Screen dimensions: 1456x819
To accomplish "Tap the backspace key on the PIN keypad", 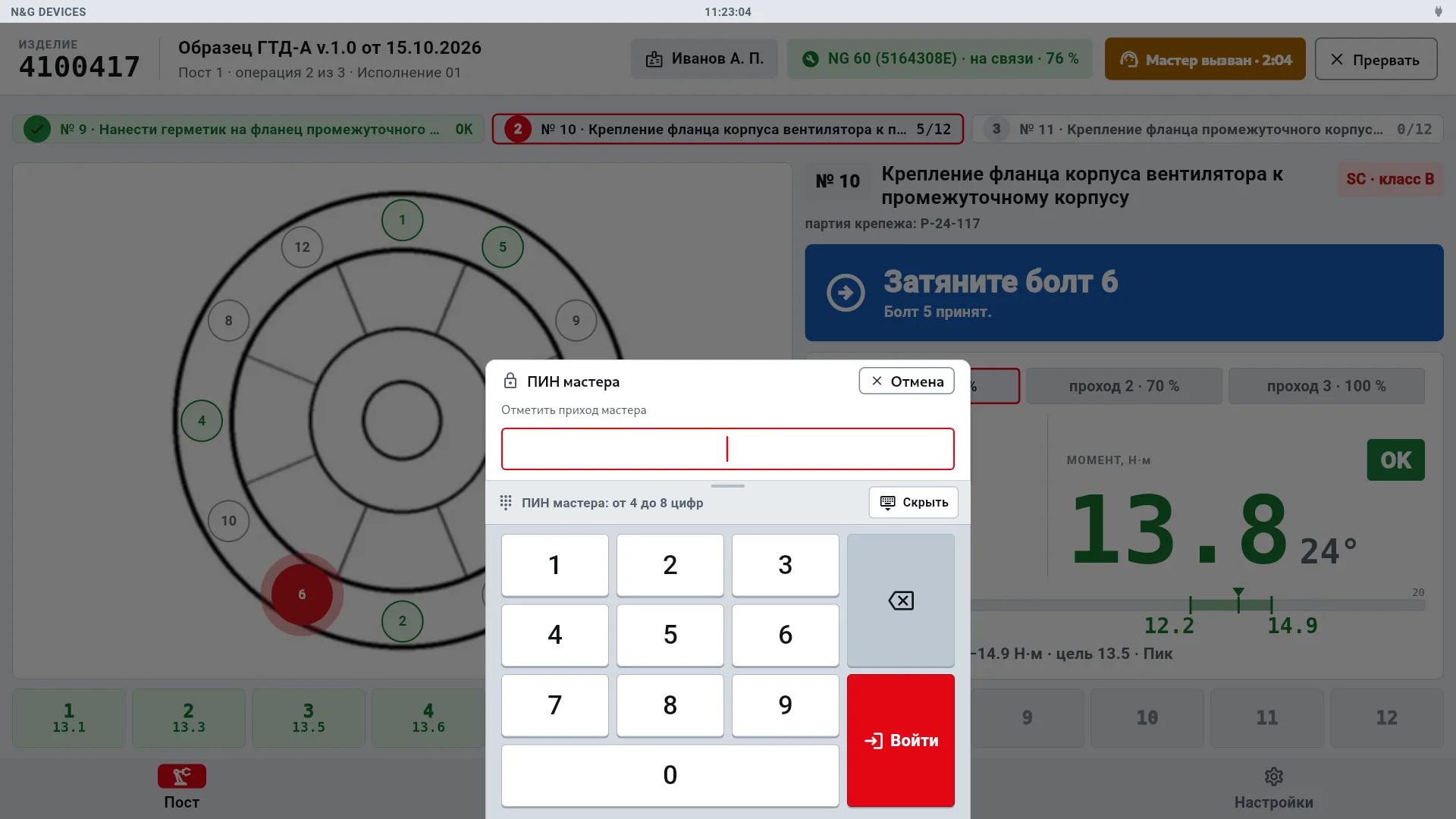I will point(900,601).
